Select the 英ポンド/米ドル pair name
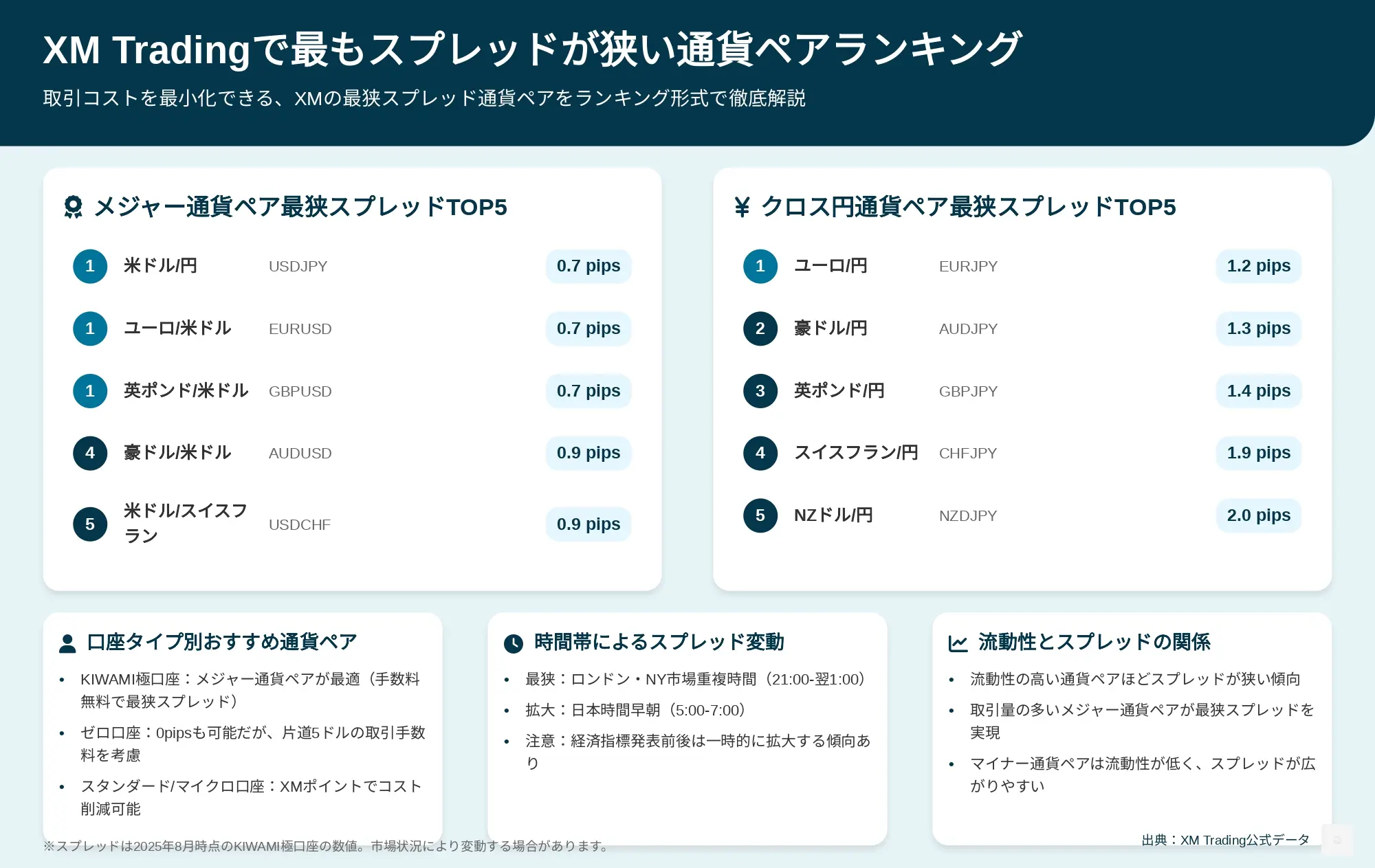Image resolution: width=1375 pixels, height=868 pixels. [186, 391]
